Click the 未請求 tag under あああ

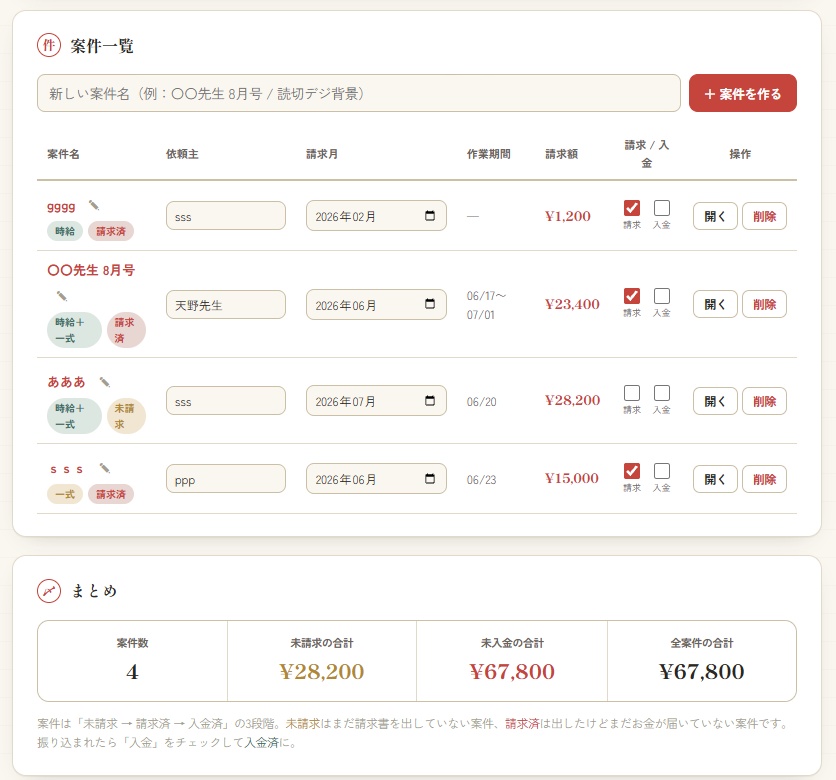click(125, 416)
